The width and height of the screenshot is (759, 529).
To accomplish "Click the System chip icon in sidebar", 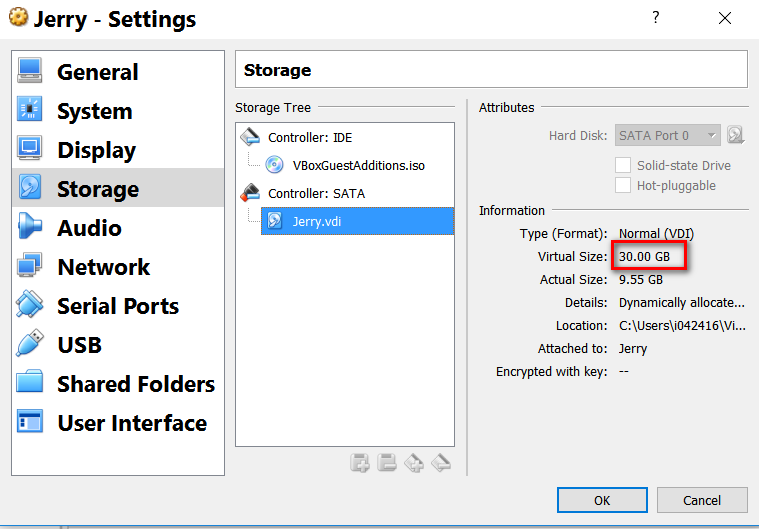I will [30, 109].
